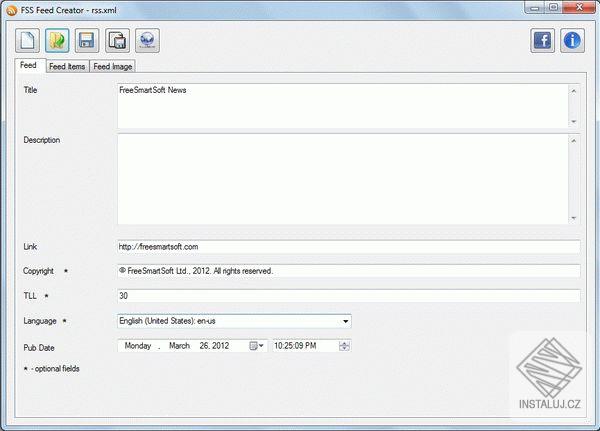Switch to the Feed Image tab

click(x=112, y=67)
